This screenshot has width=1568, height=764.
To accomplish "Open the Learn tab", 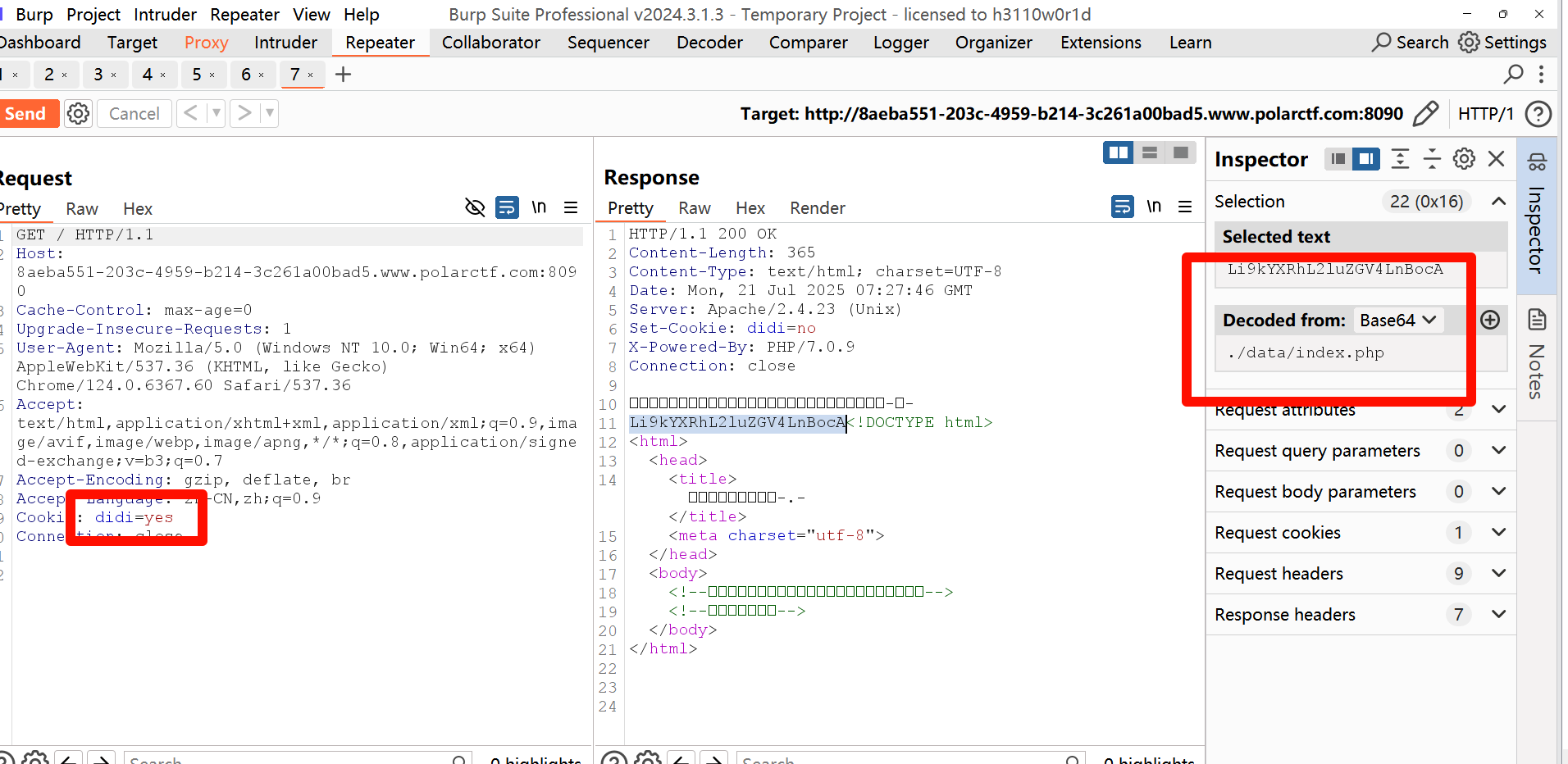I will tap(1190, 43).
